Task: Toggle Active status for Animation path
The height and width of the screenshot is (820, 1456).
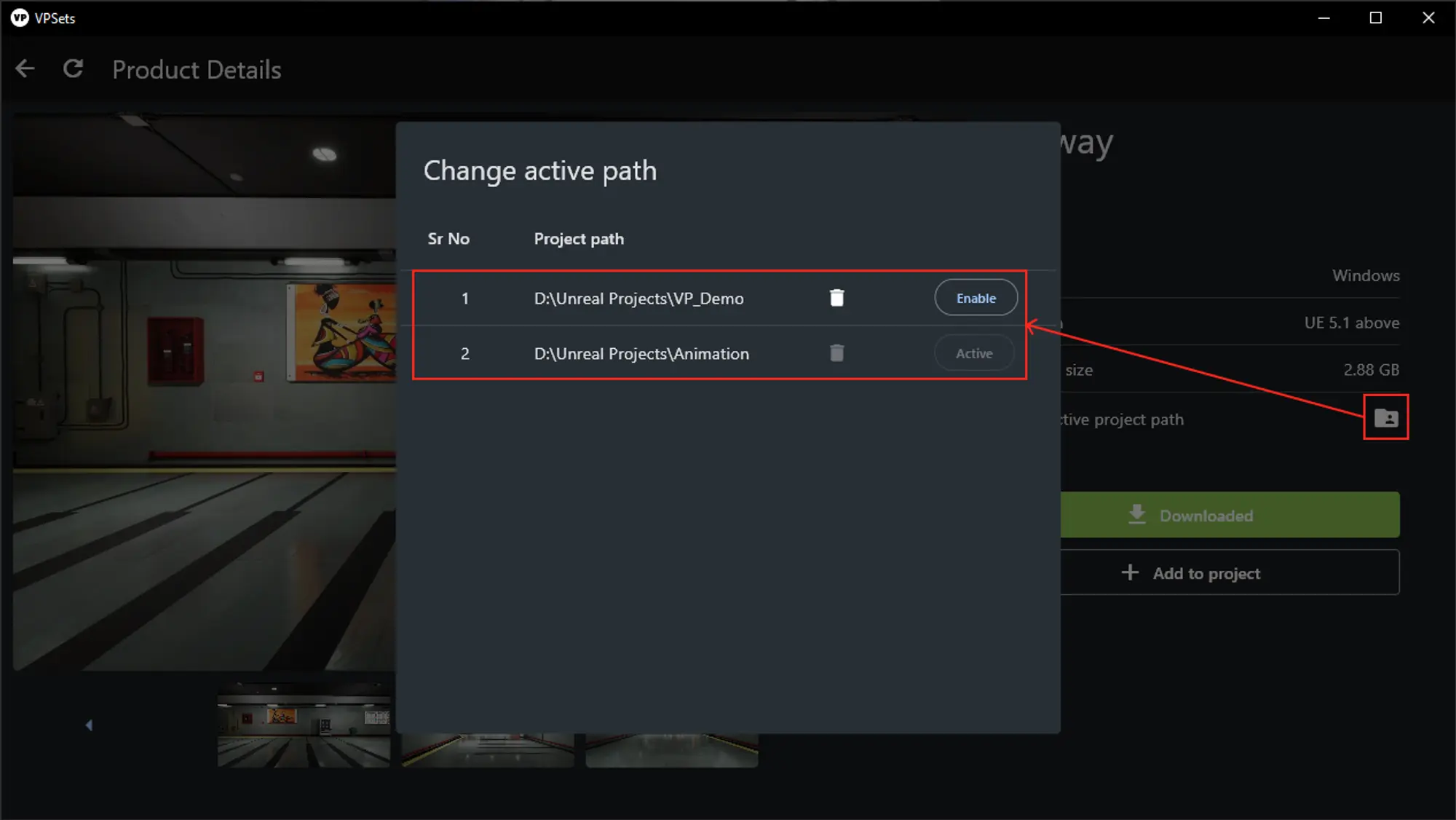Action: tap(974, 353)
